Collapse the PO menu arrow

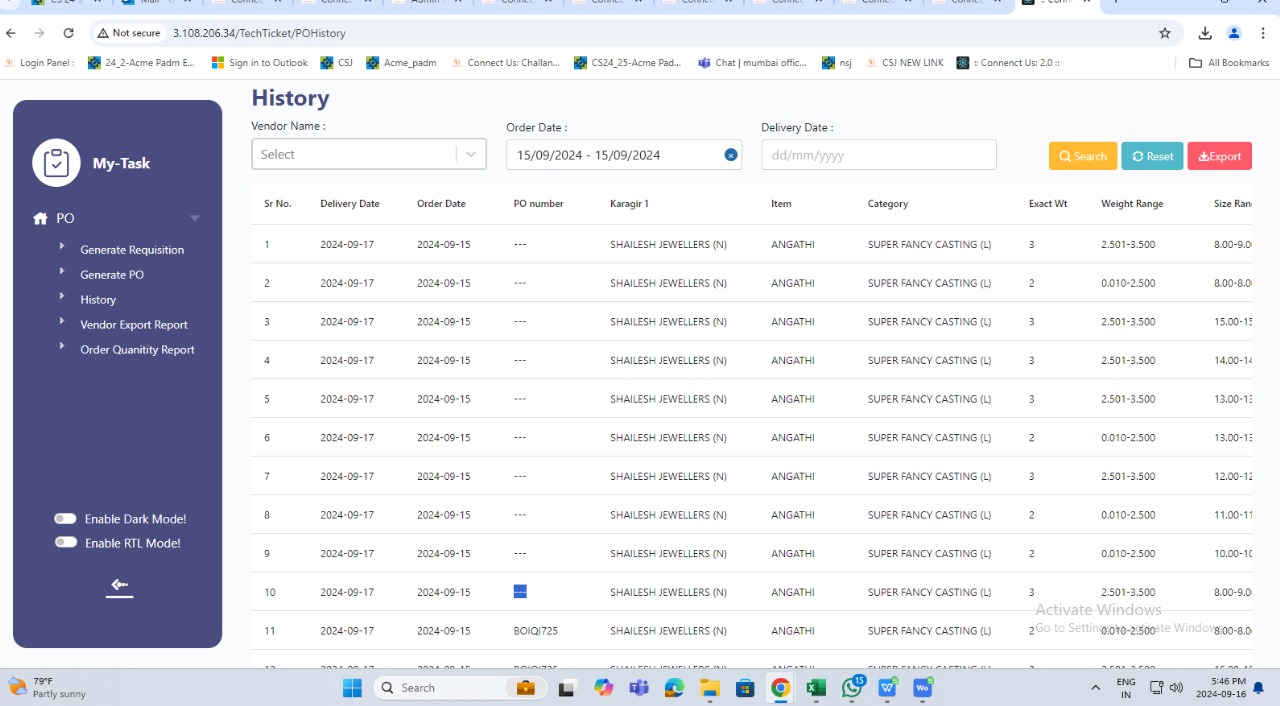point(195,218)
